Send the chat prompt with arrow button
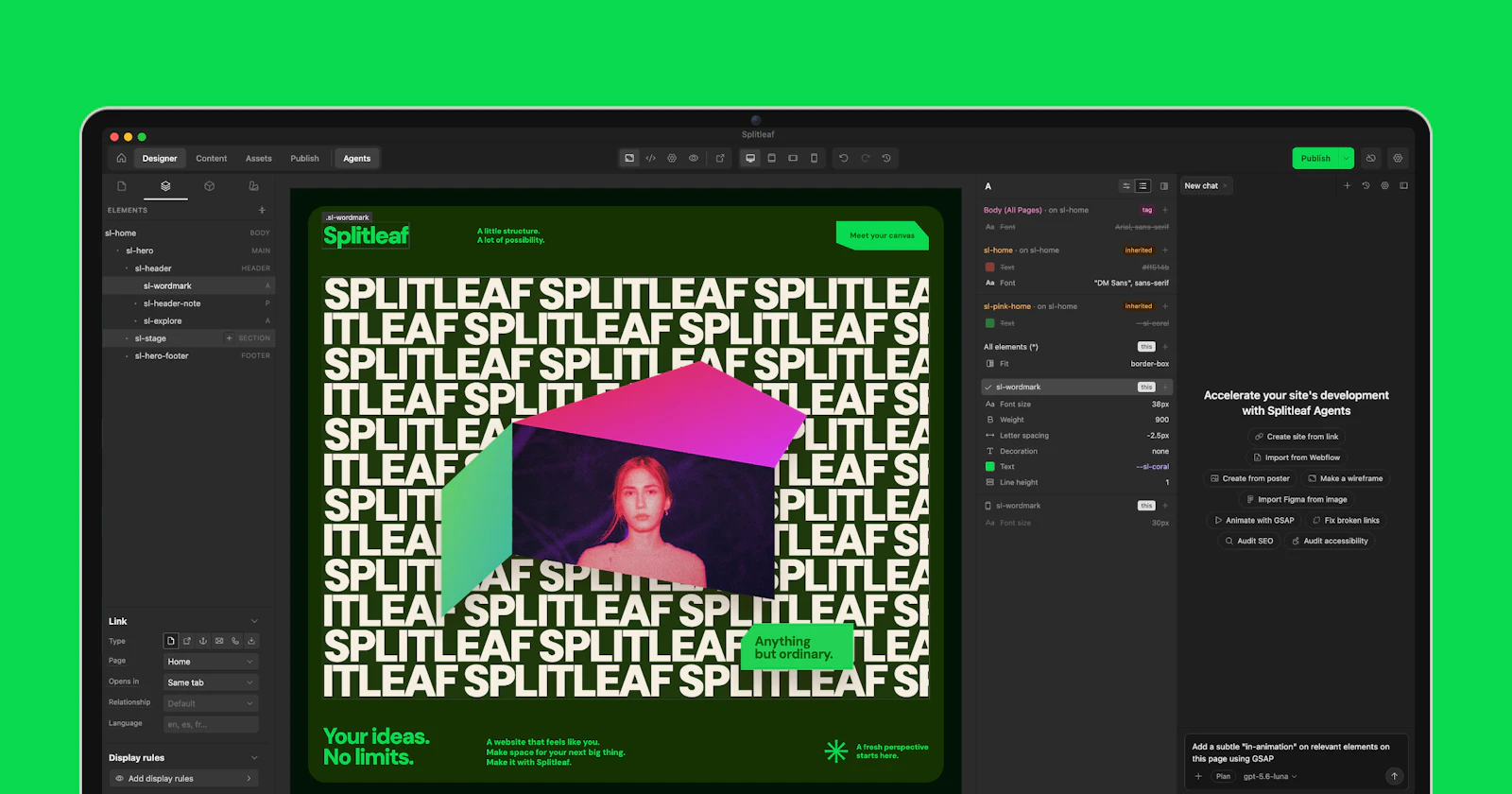 click(x=1394, y=776)
